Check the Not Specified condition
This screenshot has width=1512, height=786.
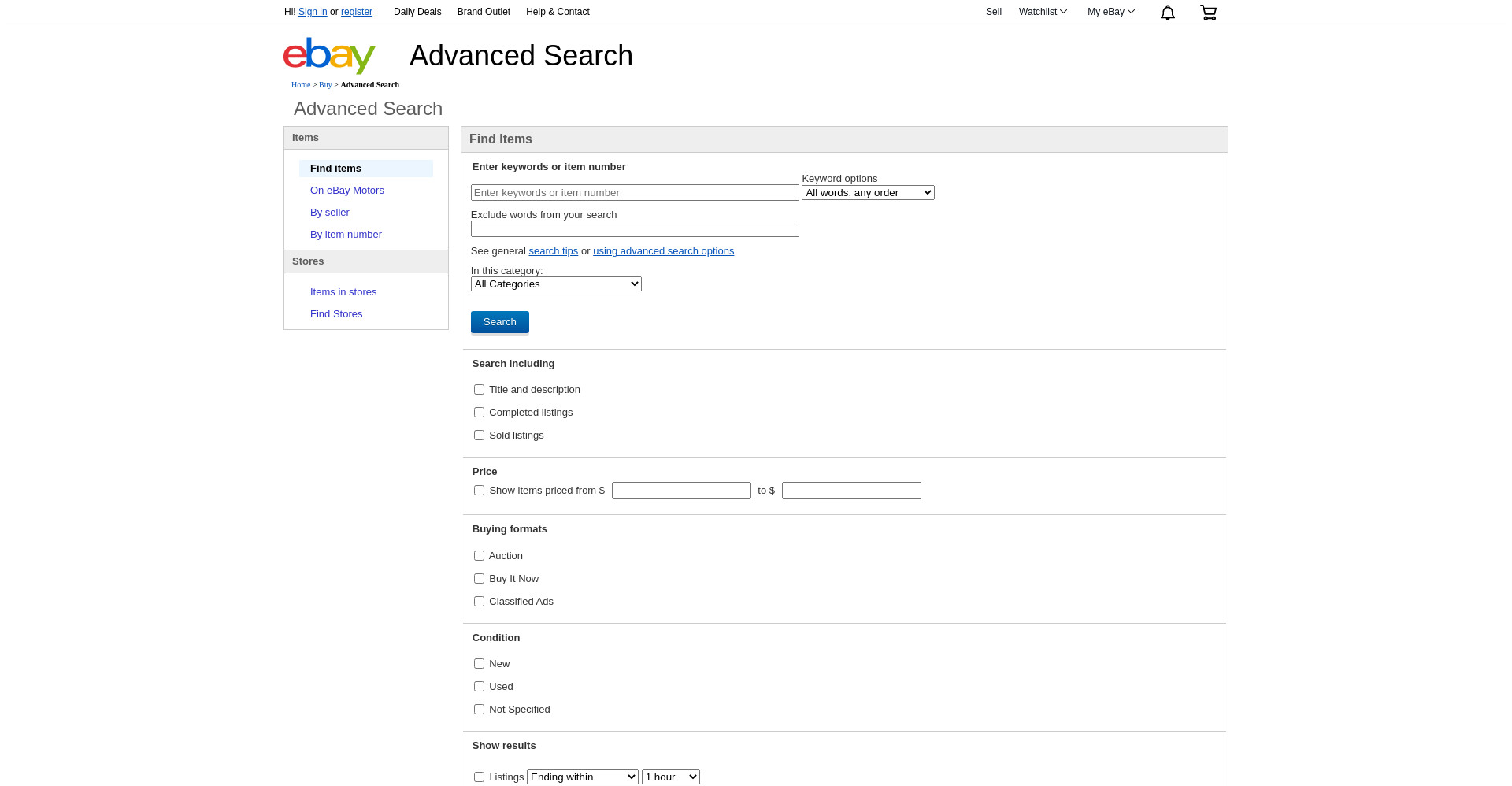[x=479, y=710]
